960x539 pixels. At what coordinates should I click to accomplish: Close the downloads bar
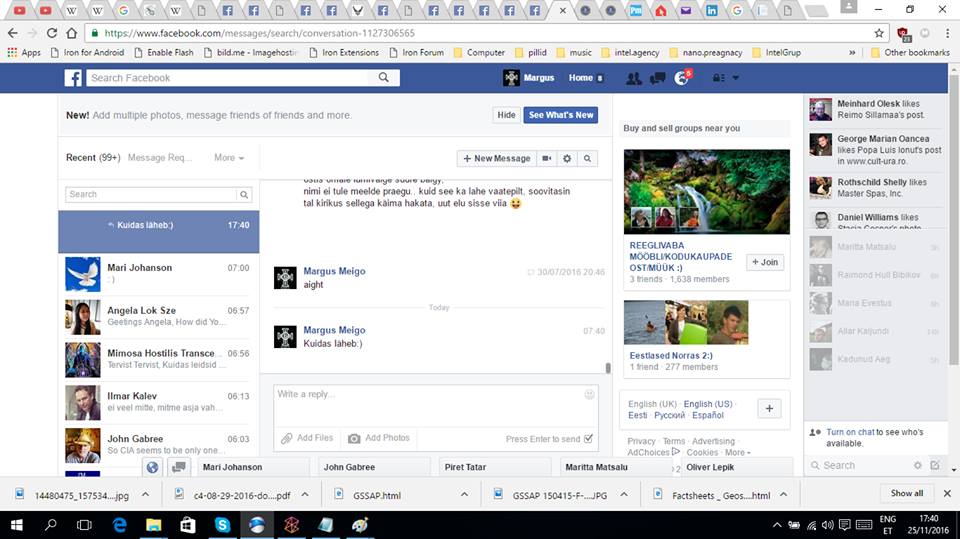click(x=947, y=493)
